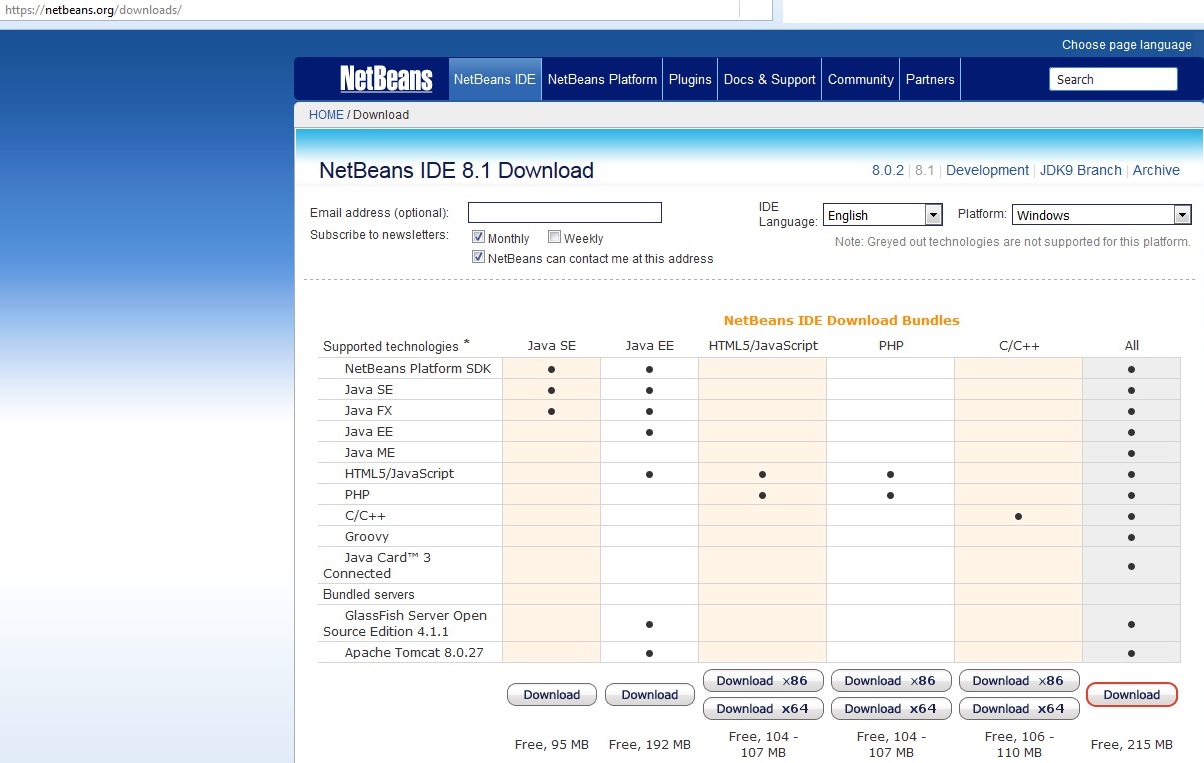The width and height of the screenshot is (1204, 763).
Task: Download HTML5/JavaScript x86 bundle
Action: click(763, 681)
